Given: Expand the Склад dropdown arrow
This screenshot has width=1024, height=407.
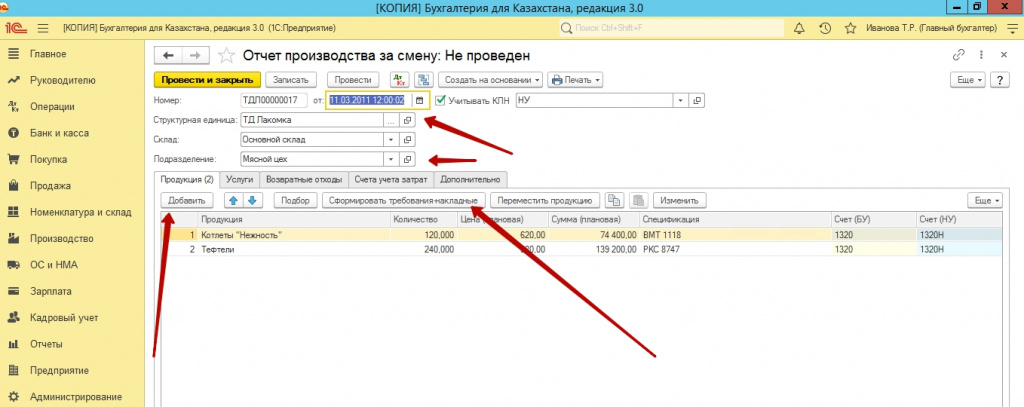Looking at the screenshot, I should (x=391, y=139).
